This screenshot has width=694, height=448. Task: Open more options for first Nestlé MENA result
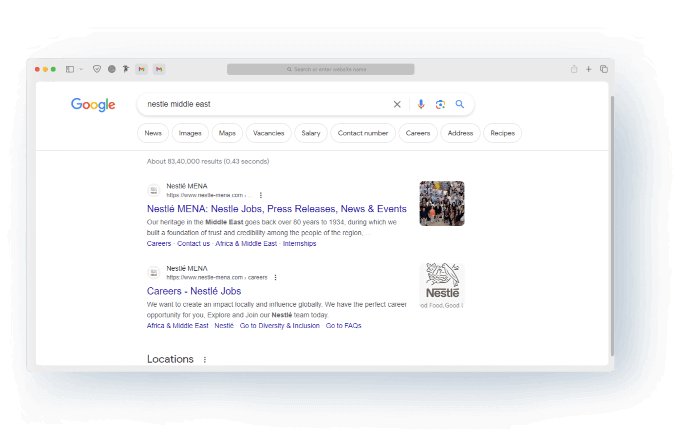pos(261,195)
